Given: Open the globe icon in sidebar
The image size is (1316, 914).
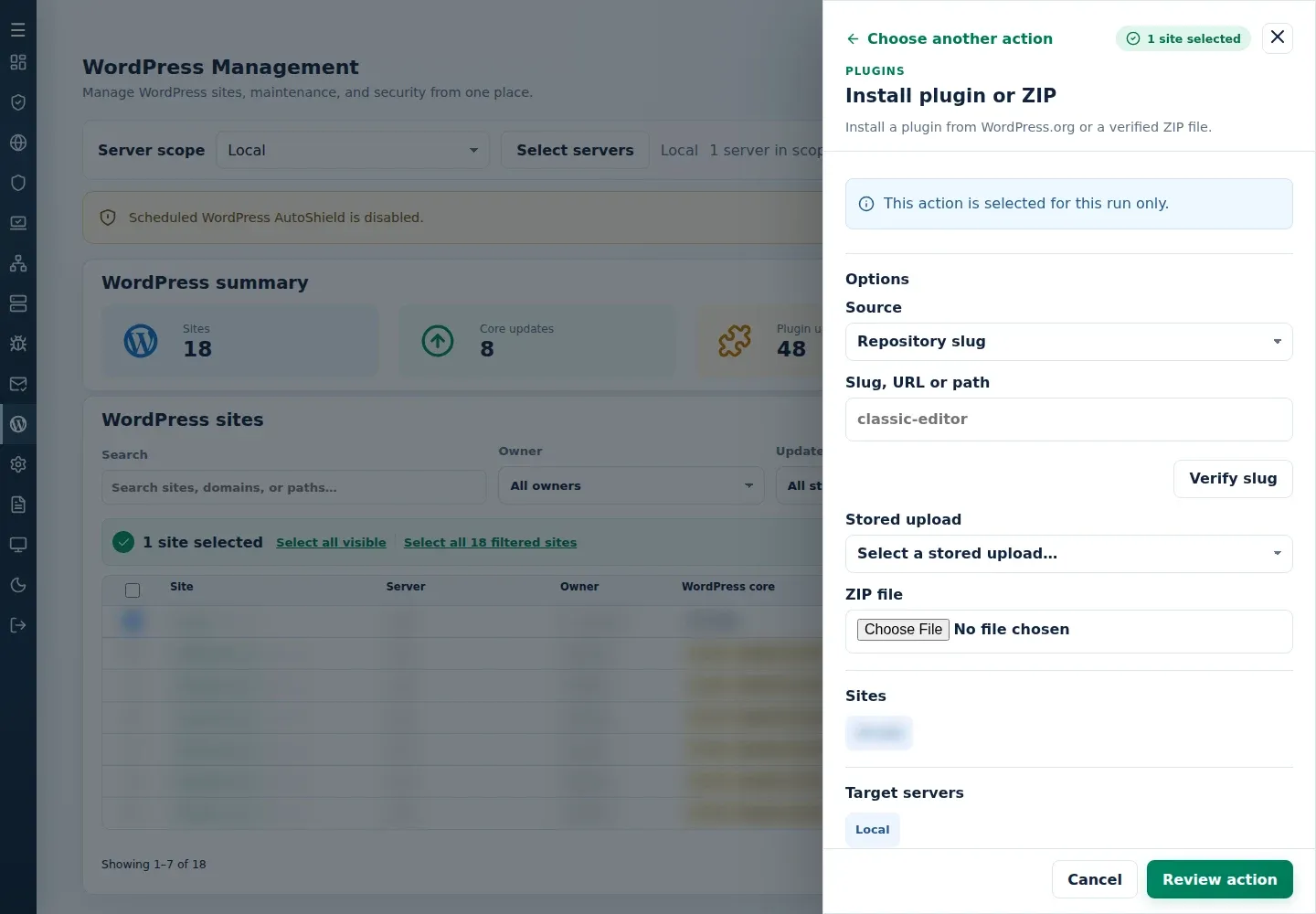Looking at the screenshot, I should pos(18,143).
